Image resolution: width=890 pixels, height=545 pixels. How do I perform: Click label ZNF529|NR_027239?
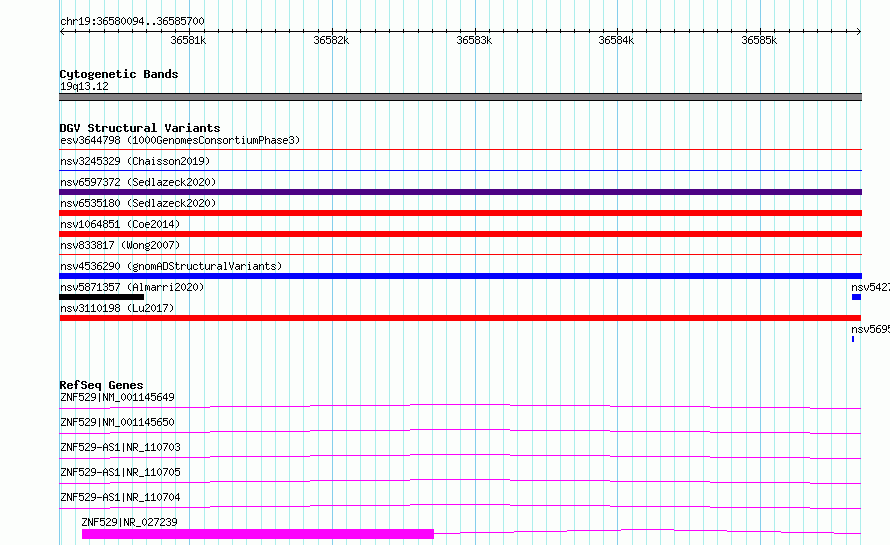pyautogui.click(x=129, y=522)
